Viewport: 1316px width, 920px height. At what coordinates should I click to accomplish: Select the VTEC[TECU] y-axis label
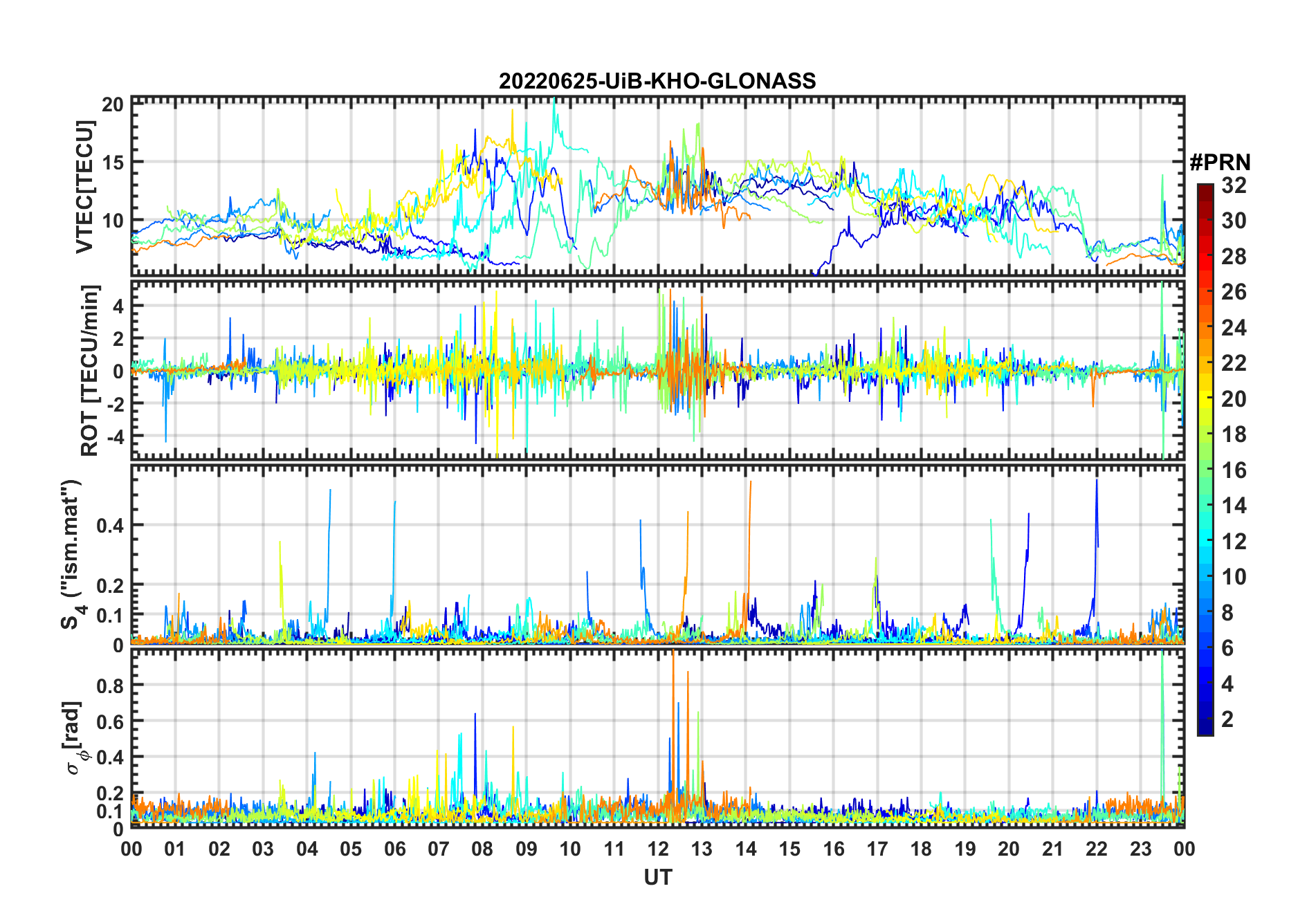(x=84, y=187)
